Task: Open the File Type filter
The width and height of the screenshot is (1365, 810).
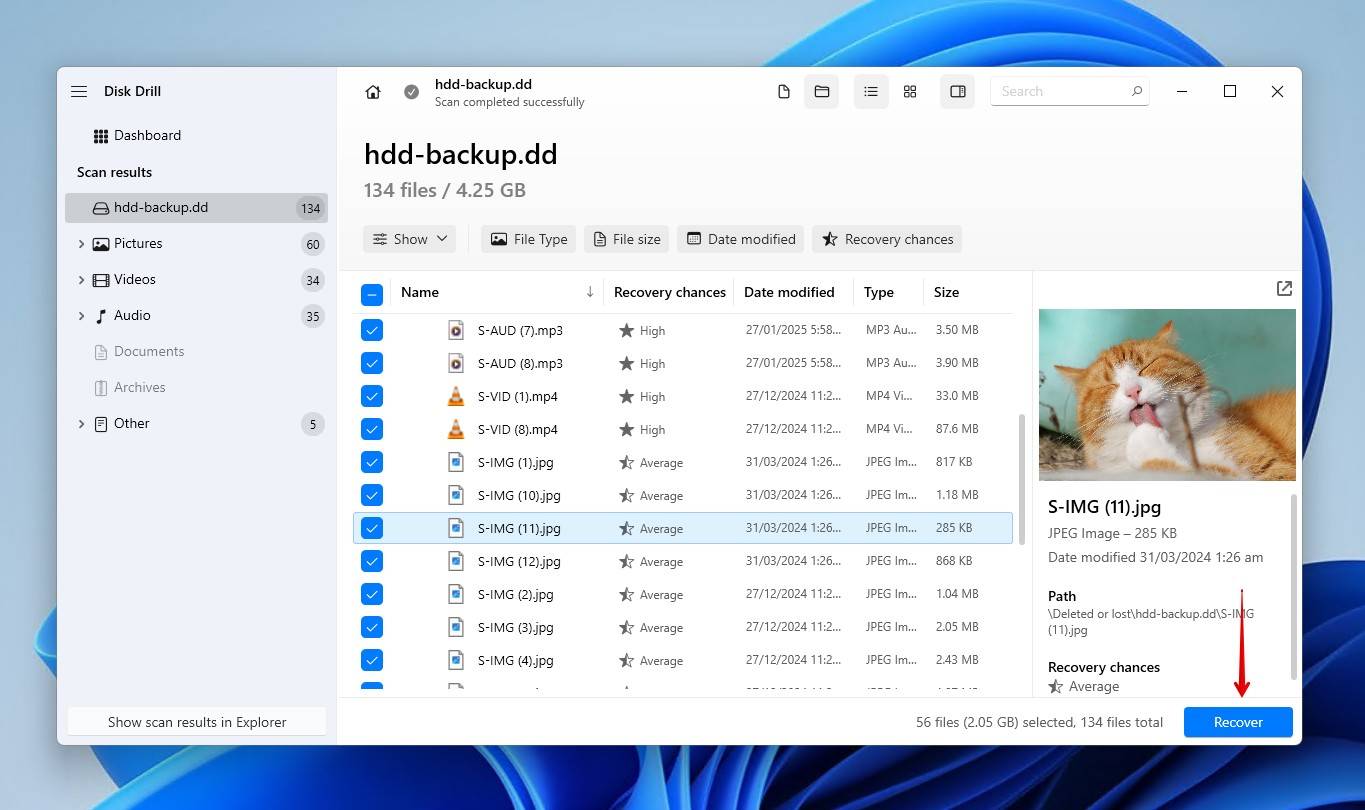Action: click(528, 239)
